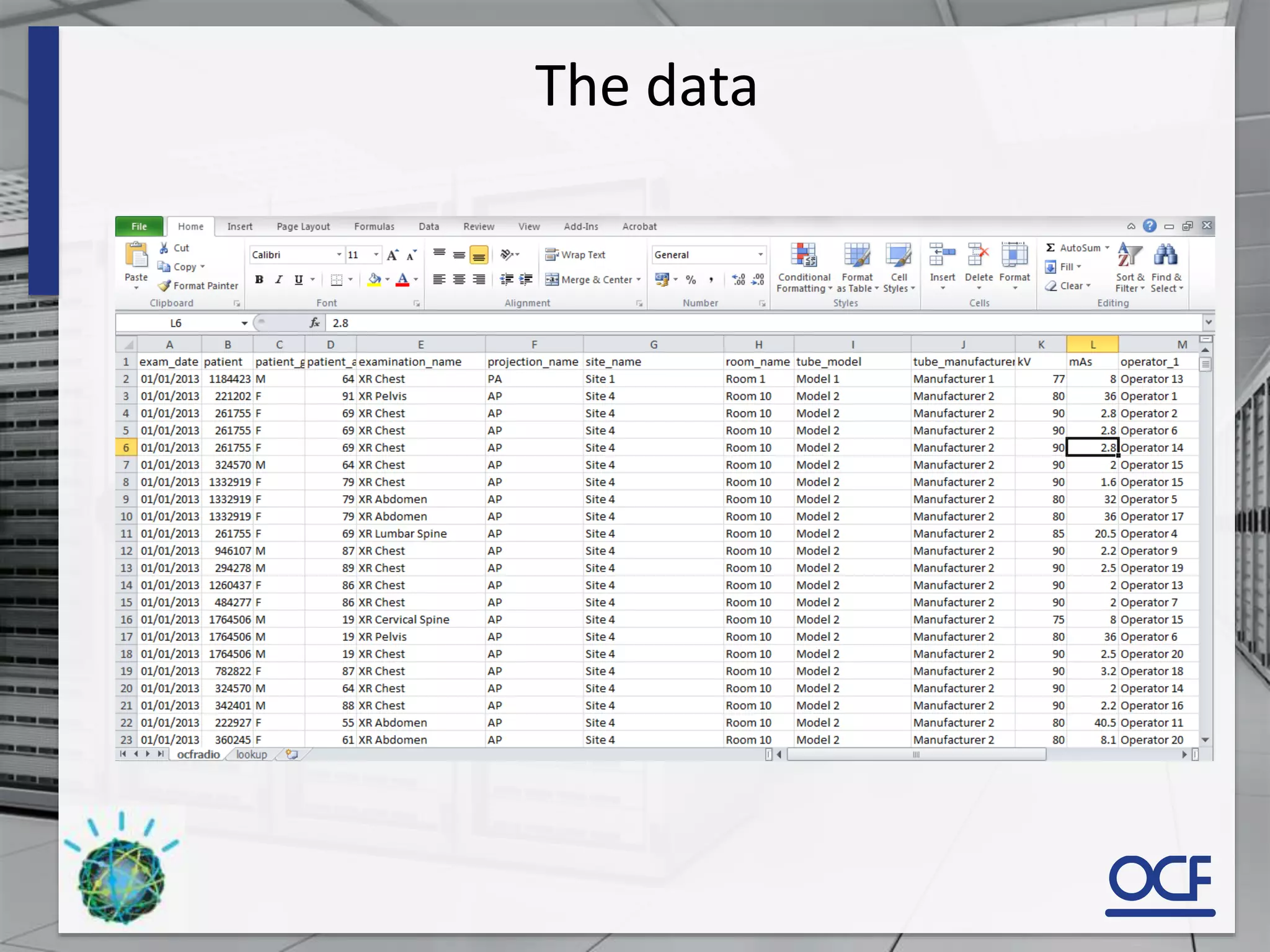This screenshot has height=952, width=1270.
Task: Toggle Italic formatting
Action: pos(279,280)
